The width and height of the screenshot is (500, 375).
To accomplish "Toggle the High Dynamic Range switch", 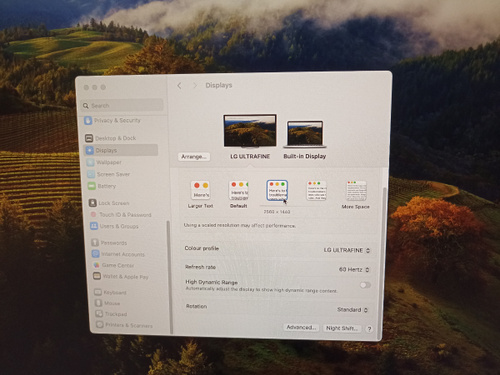I will click(365, 285).
